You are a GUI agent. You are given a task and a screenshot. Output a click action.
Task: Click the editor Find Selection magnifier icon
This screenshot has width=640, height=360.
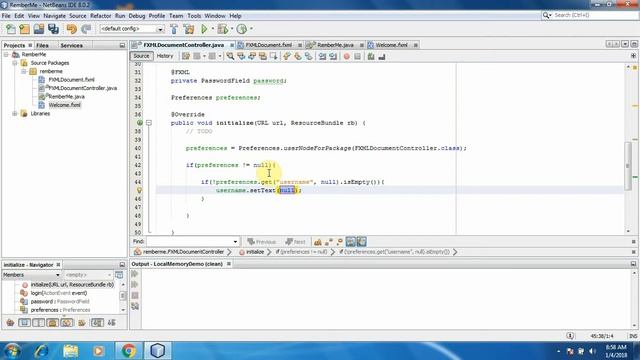pos(231,56)
